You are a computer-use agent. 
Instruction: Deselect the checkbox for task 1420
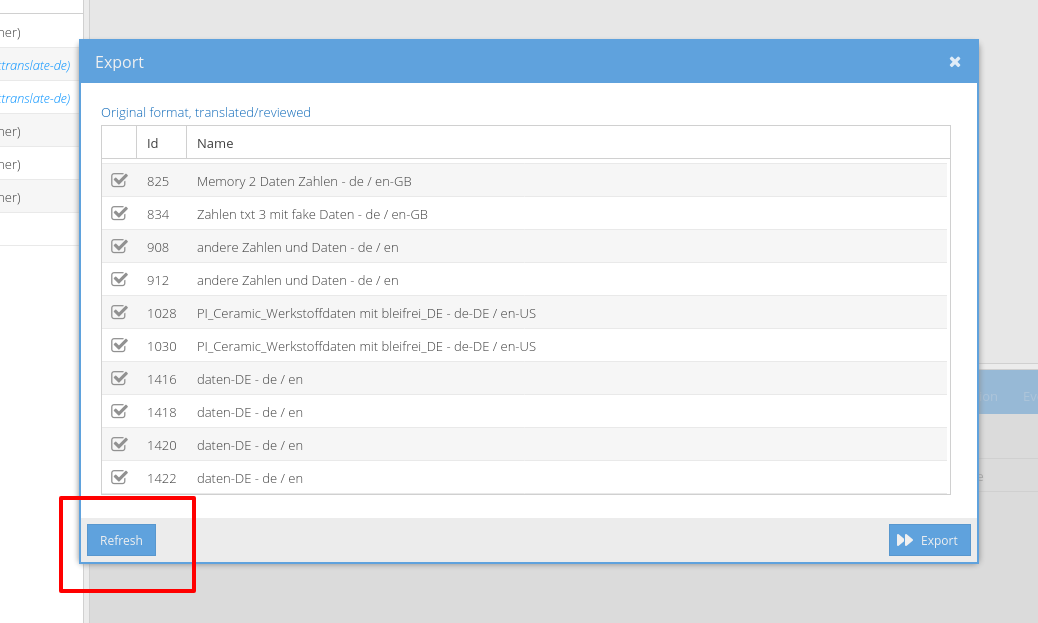(119, 445)
